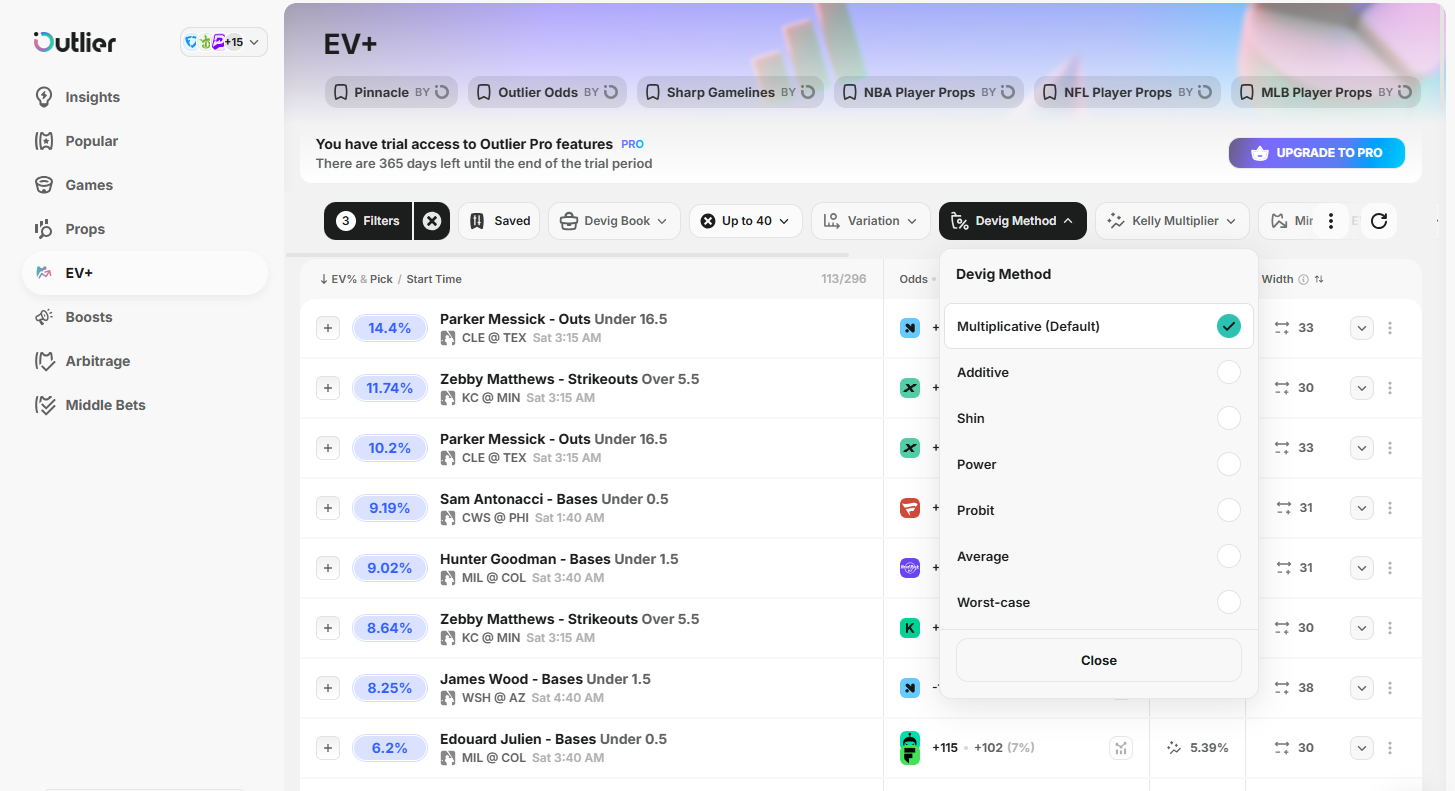This screenshot has width=1455, height=791.
Task: Open the Saved filters button
Action: pyautogui.click(x=499, y=221)
